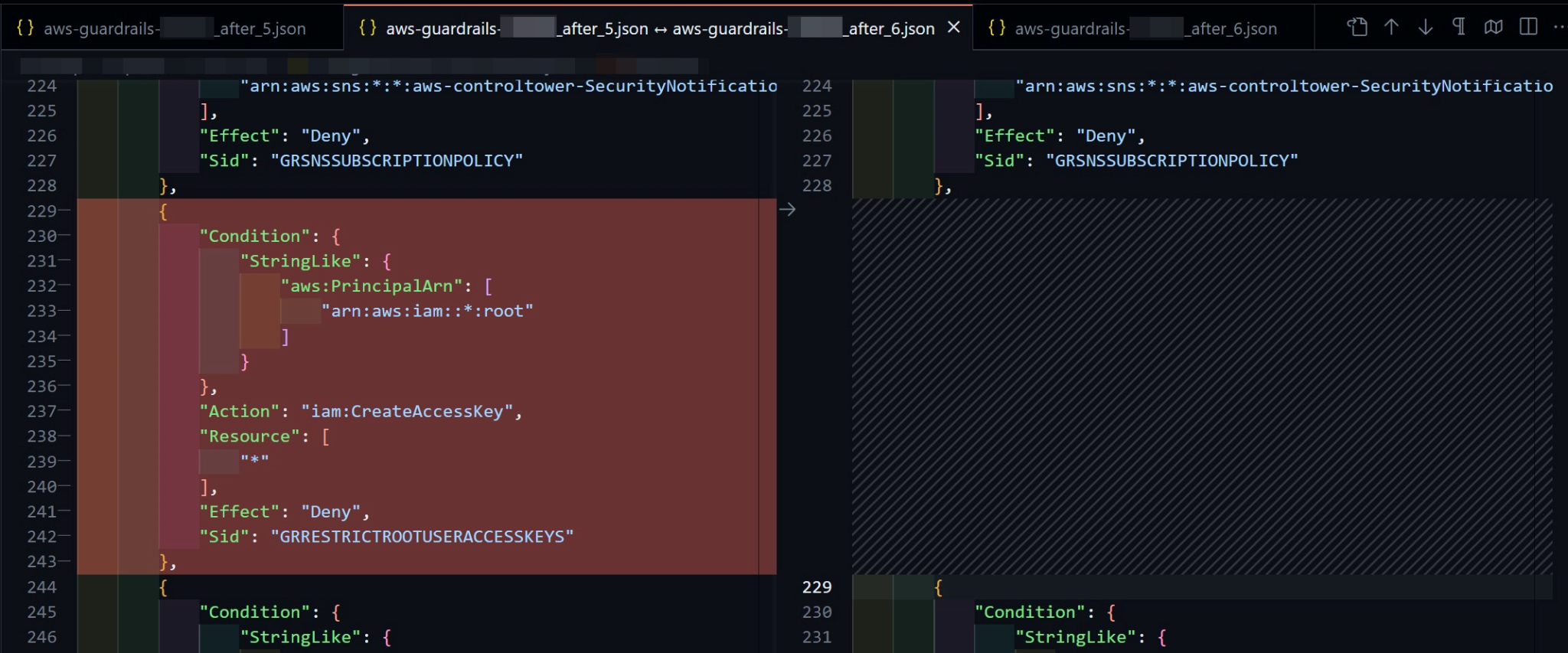The height and width of the screenshot is (653, 1568).
Task: Click line number 229 in the right pane
Action: (816, 587)
